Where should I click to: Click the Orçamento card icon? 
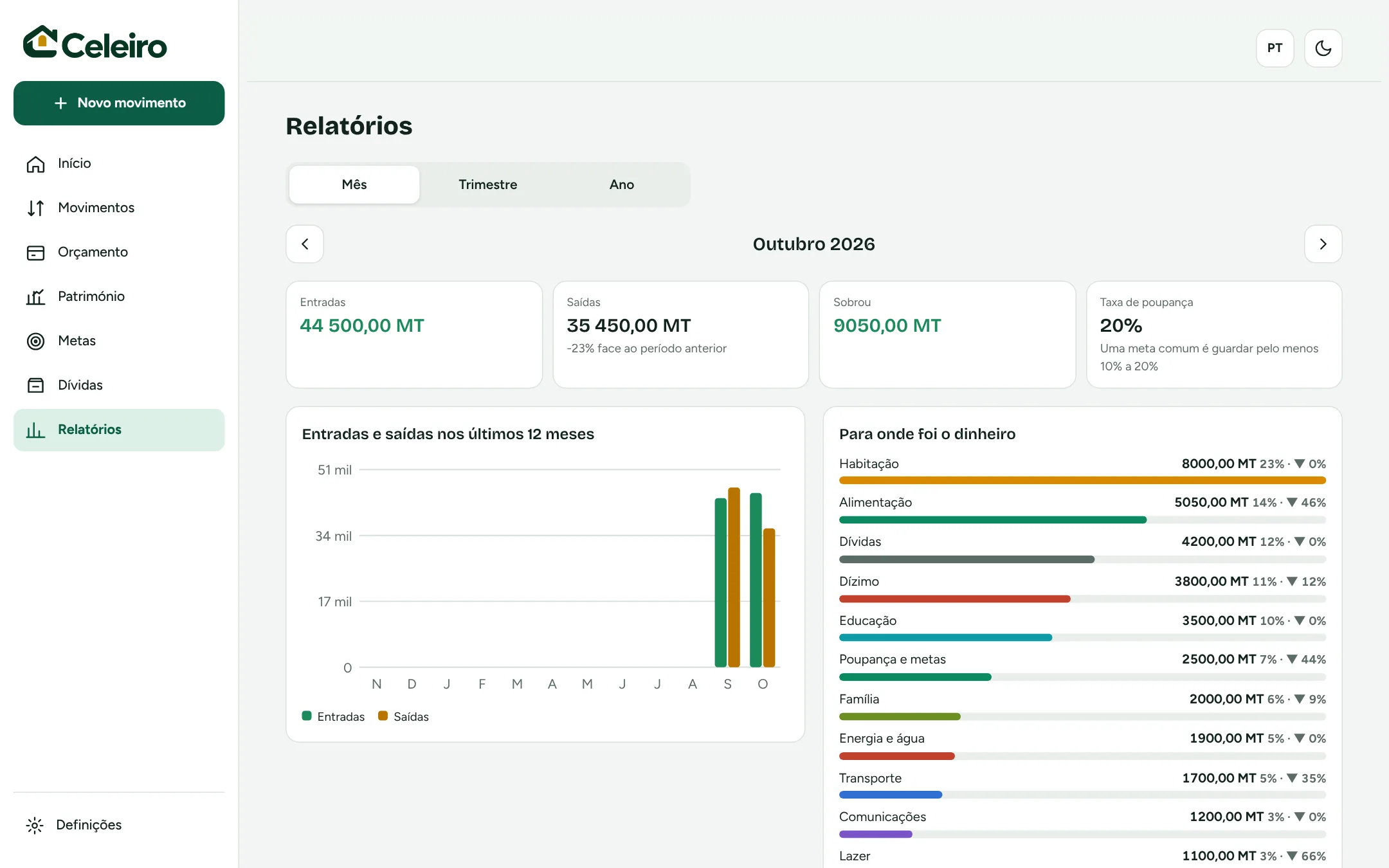point(35,253)
